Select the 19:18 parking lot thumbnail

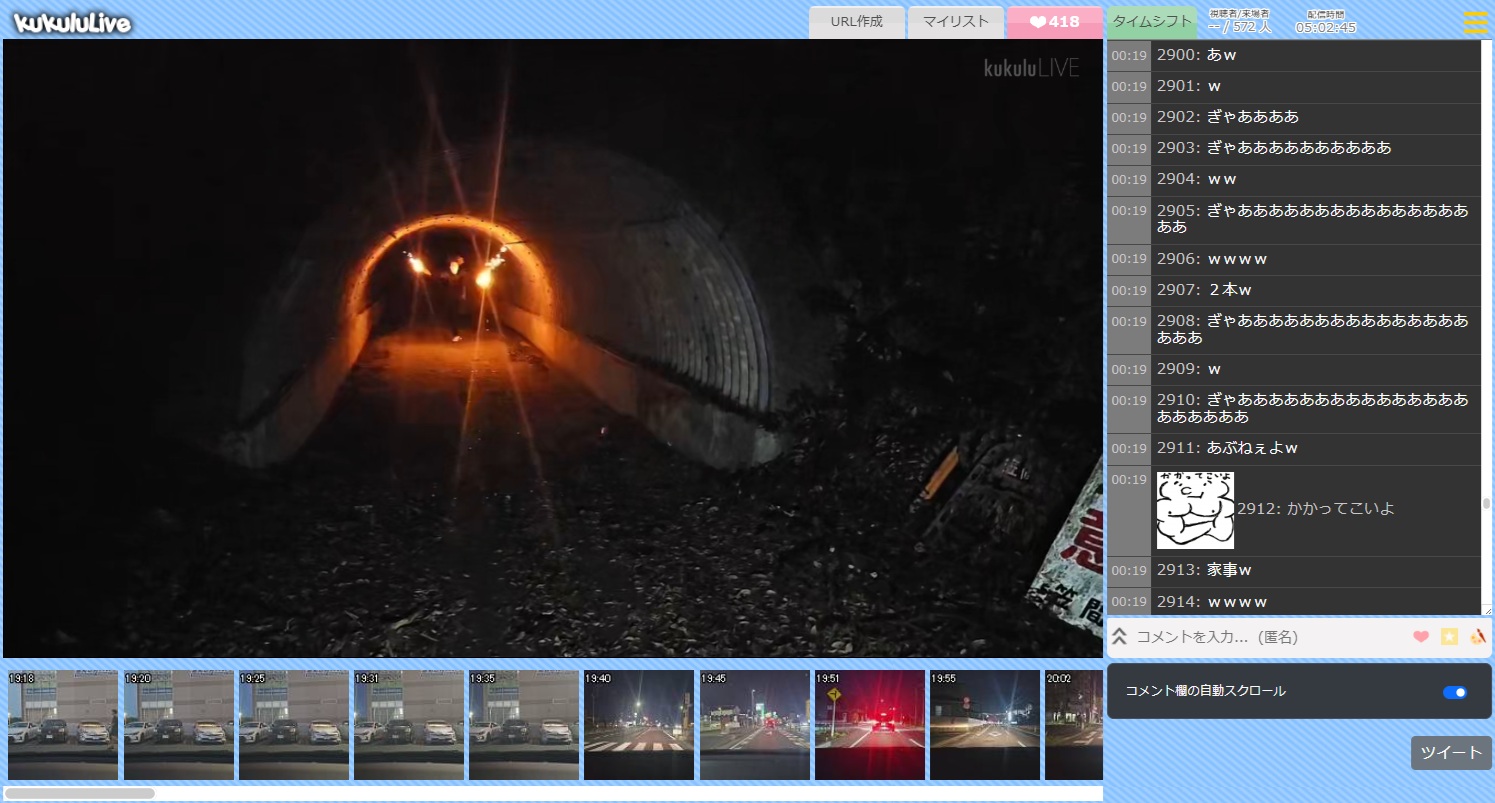[62, 725]
